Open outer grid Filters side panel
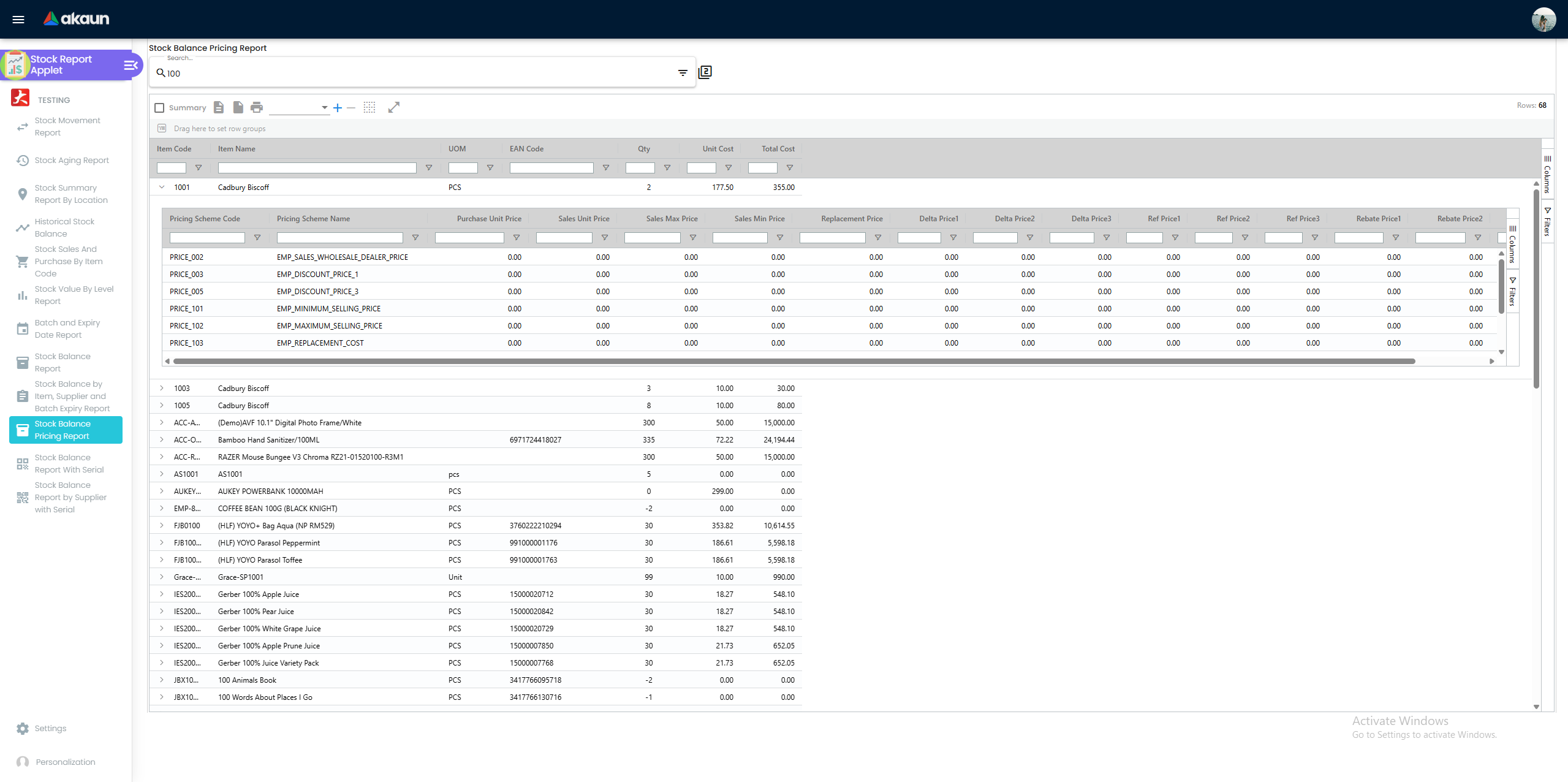The image size is (1568, 782). click(1547, 222)
